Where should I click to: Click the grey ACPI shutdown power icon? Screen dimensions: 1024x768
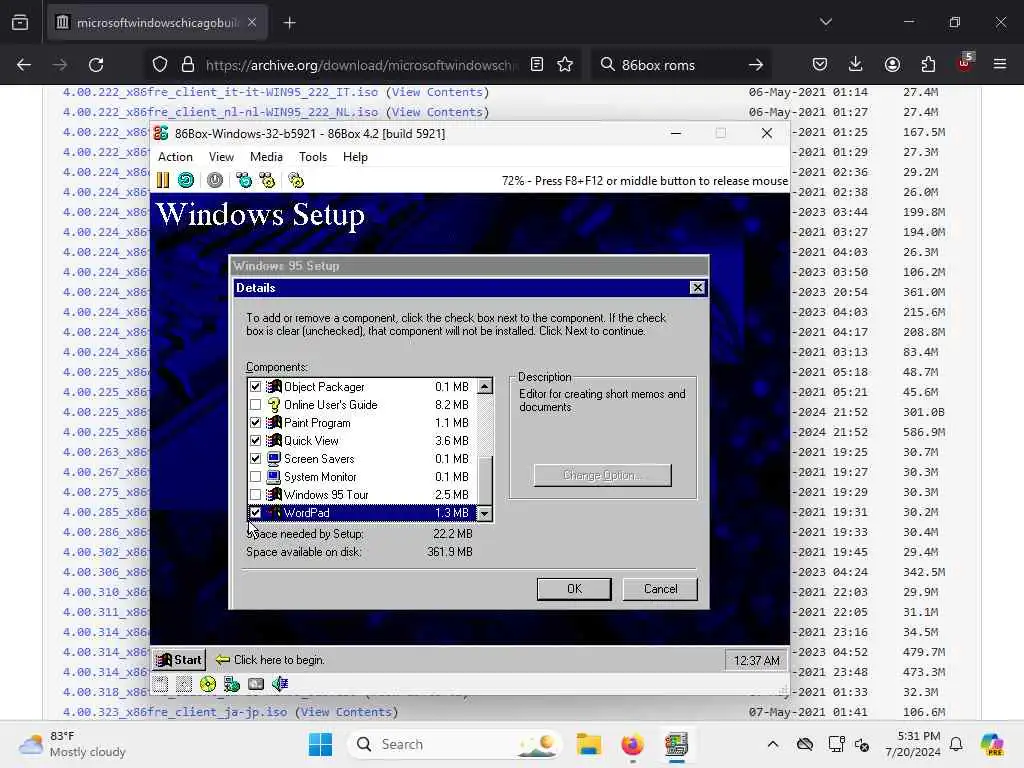215,180
